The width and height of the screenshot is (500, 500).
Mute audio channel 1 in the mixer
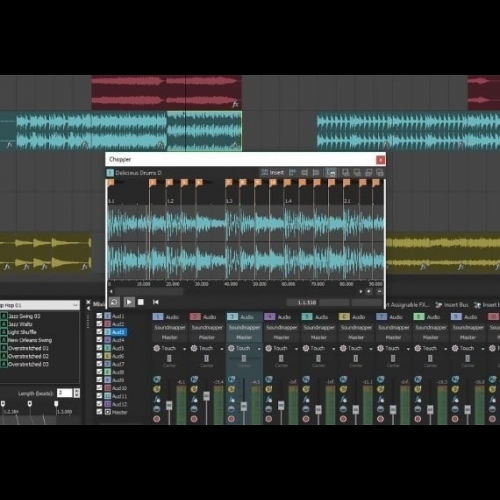coord(157,379)
